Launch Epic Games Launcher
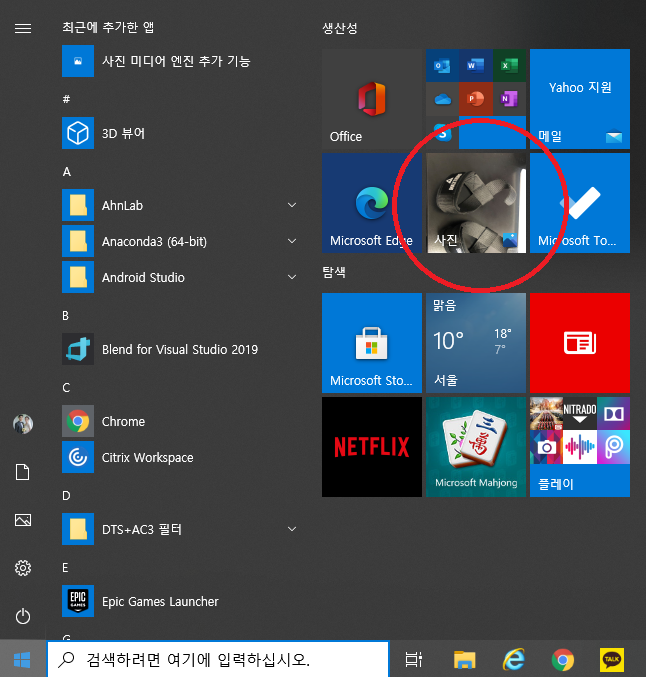 pos(179,601)
